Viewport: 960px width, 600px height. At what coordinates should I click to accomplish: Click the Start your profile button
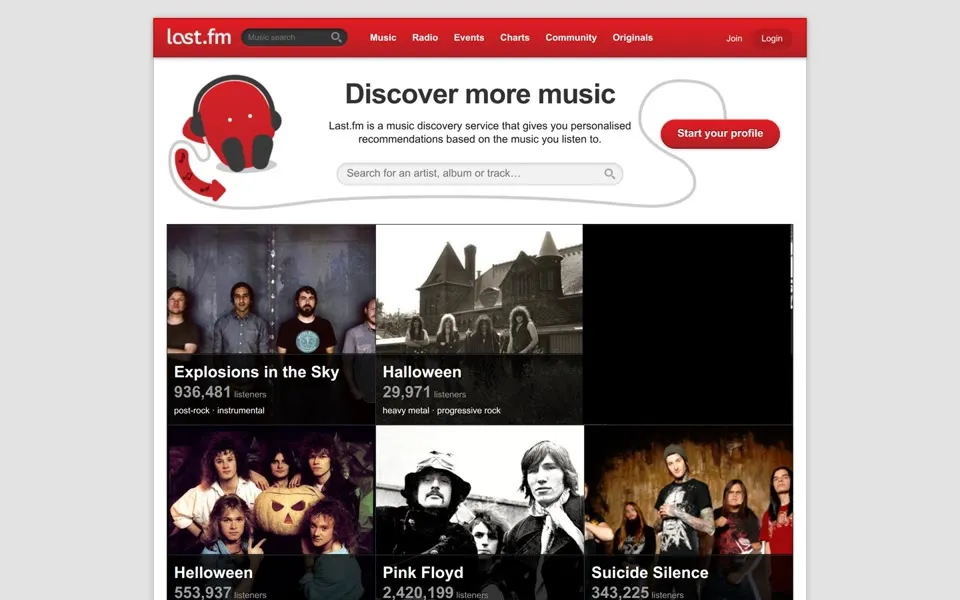point(720,133)
